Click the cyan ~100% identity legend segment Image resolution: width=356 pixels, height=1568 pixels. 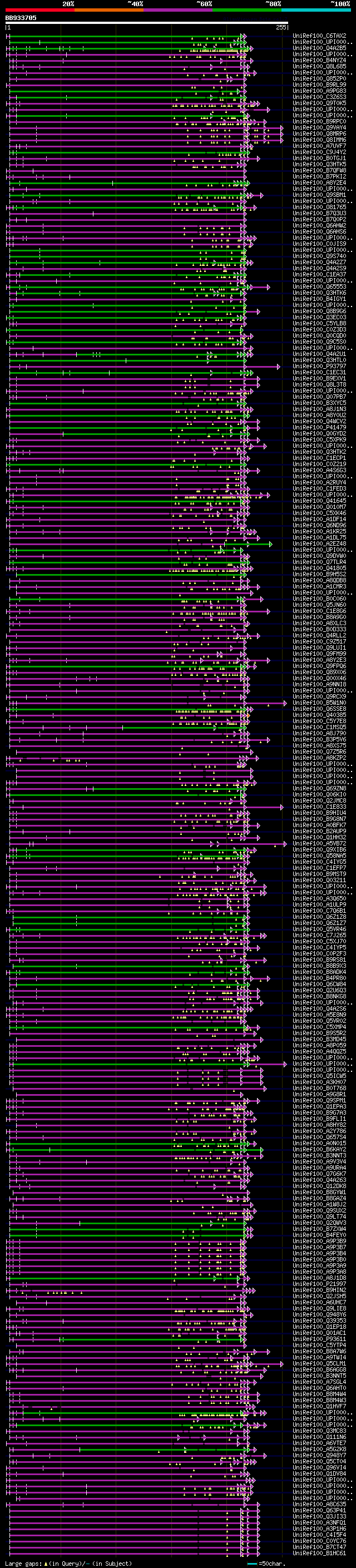pyautogui.click(x=316, y=11)
